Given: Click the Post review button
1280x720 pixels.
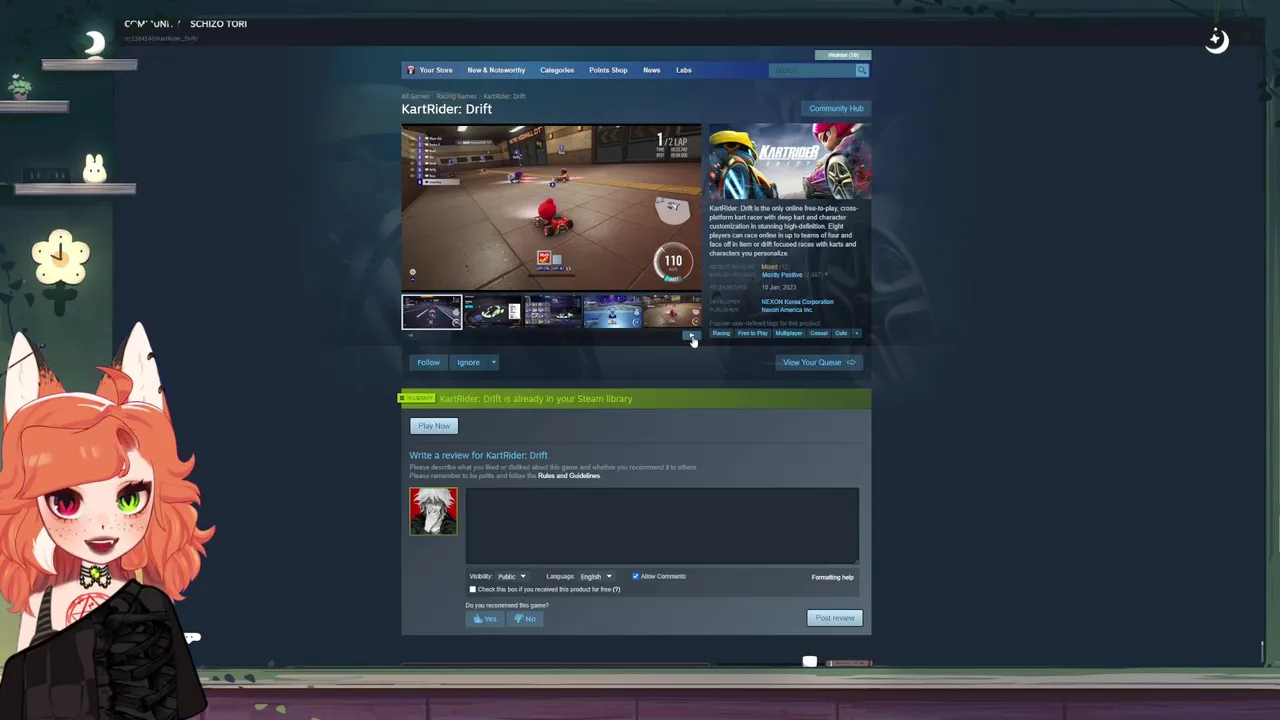Looking at the screenshot, I should [834, 618].
